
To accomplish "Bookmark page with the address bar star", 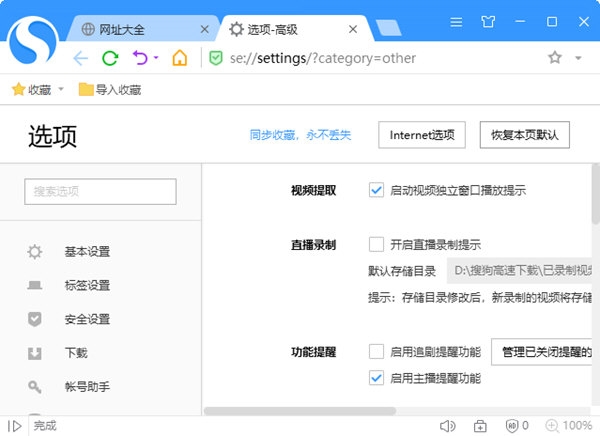I will 555,58.
